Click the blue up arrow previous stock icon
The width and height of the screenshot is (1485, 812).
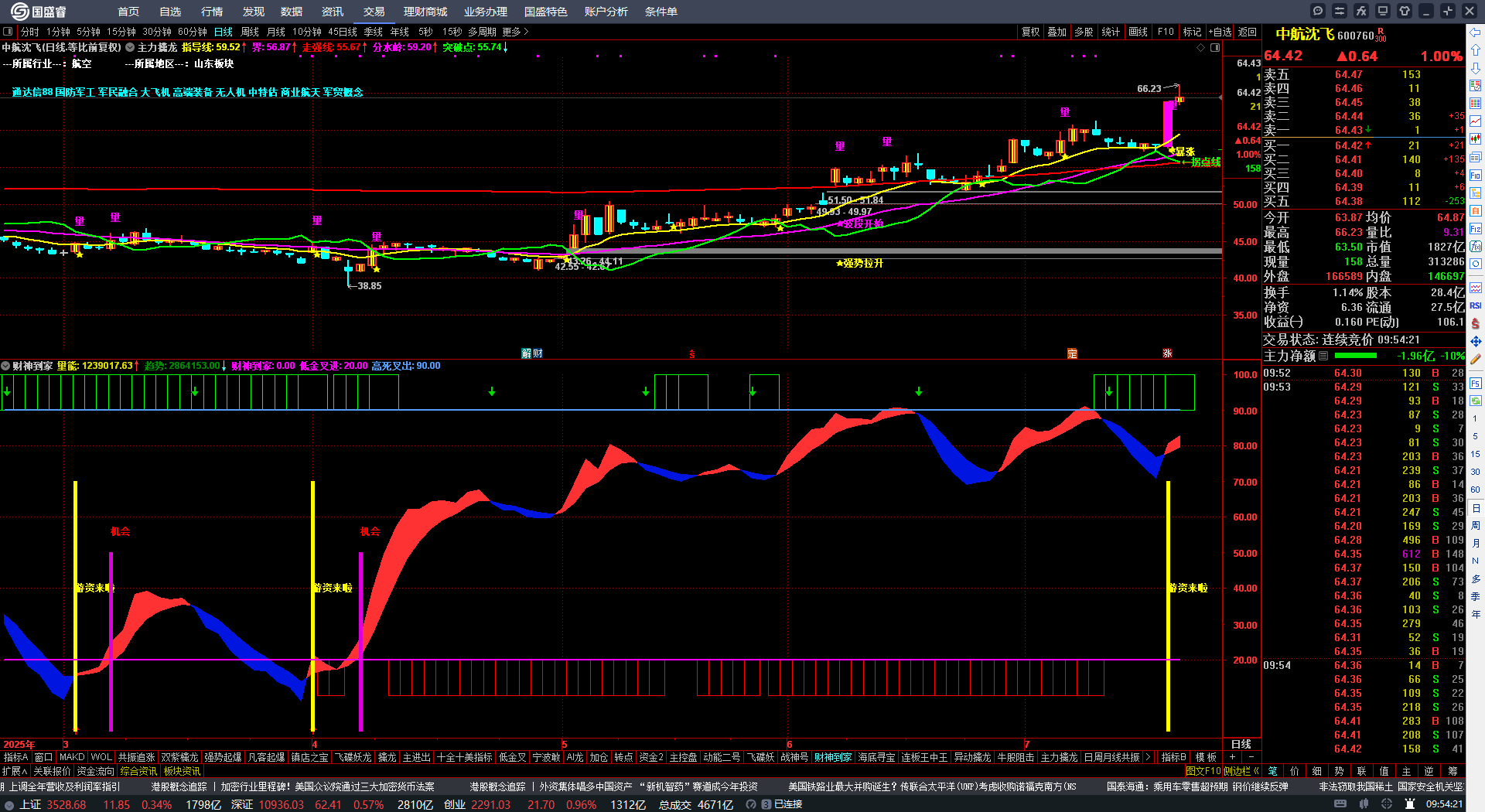point(1476,49)
